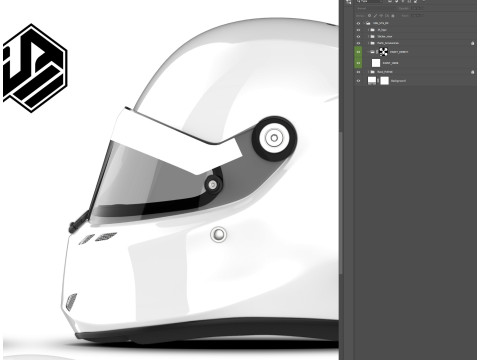This screenshot has height=360, width=480.
Task: Collapse the pattern-mask group arrow
Action: [x=369, y=52]
